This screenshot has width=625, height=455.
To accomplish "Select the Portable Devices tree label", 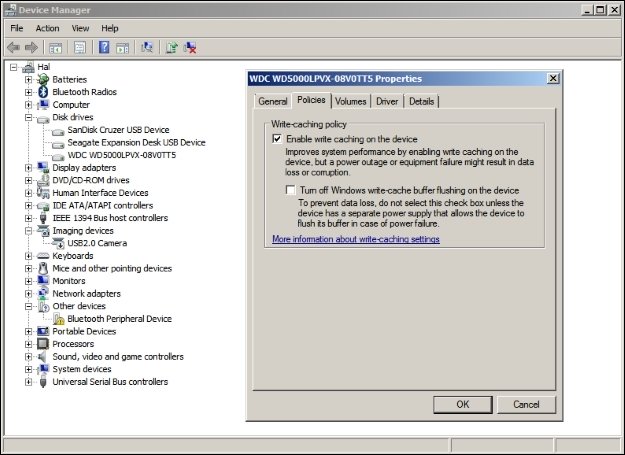I will (84, 331).
